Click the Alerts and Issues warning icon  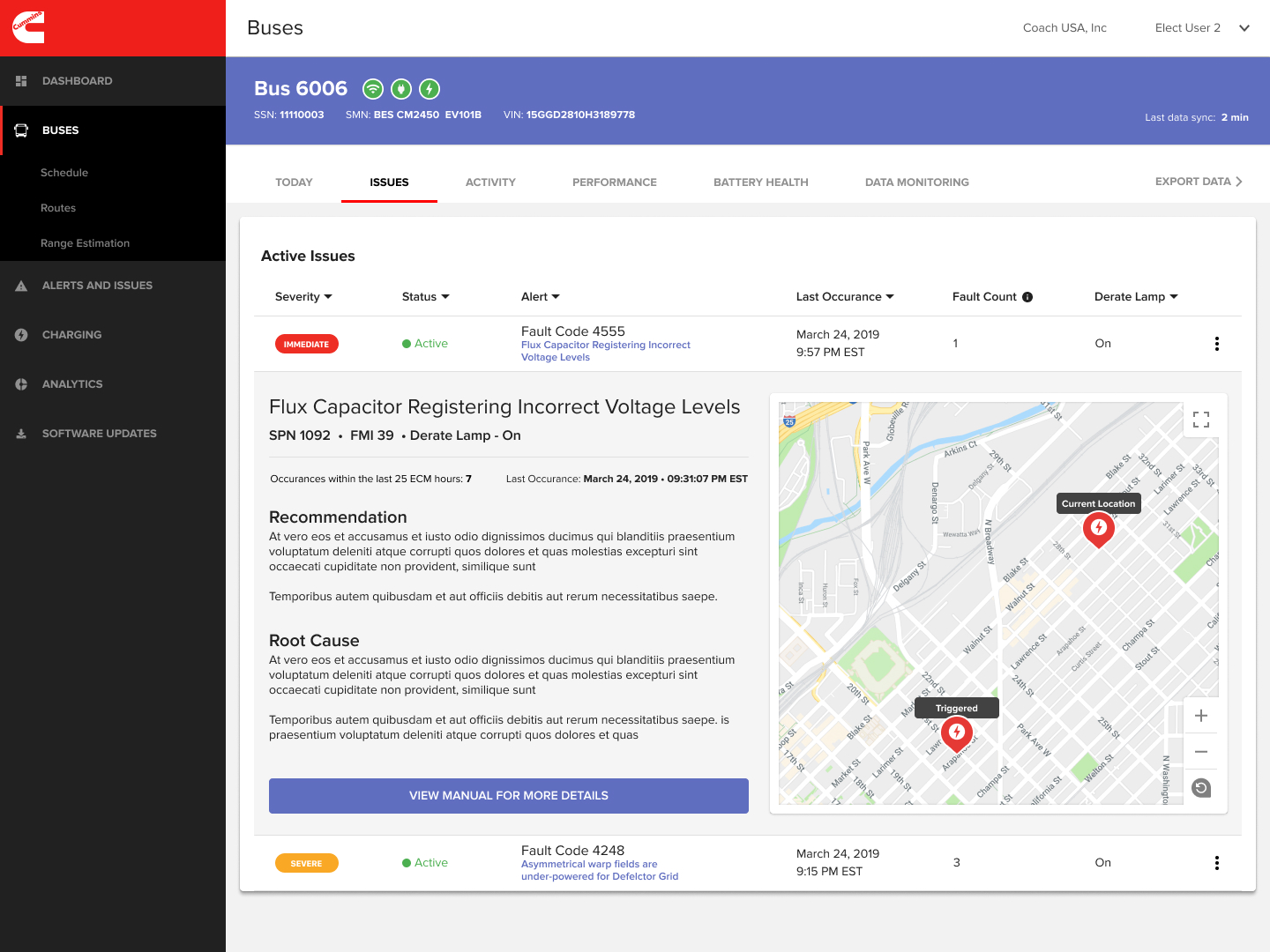click(x=21, y=286)
